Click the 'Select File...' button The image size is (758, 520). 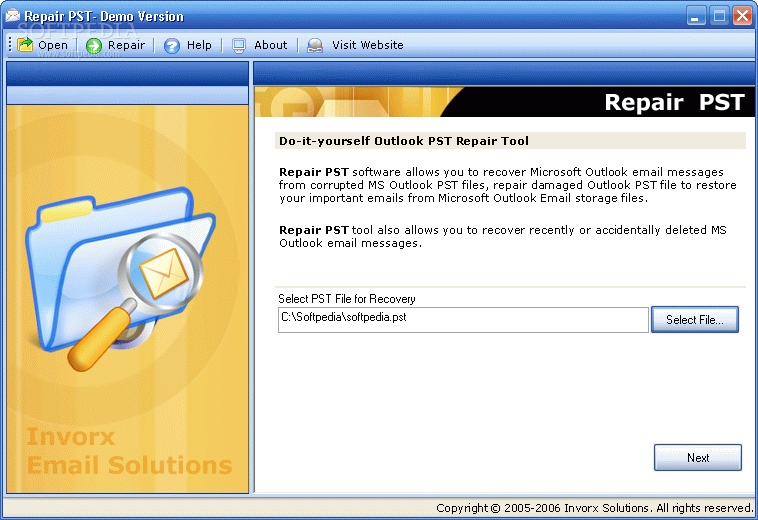(x=695, y=319)
